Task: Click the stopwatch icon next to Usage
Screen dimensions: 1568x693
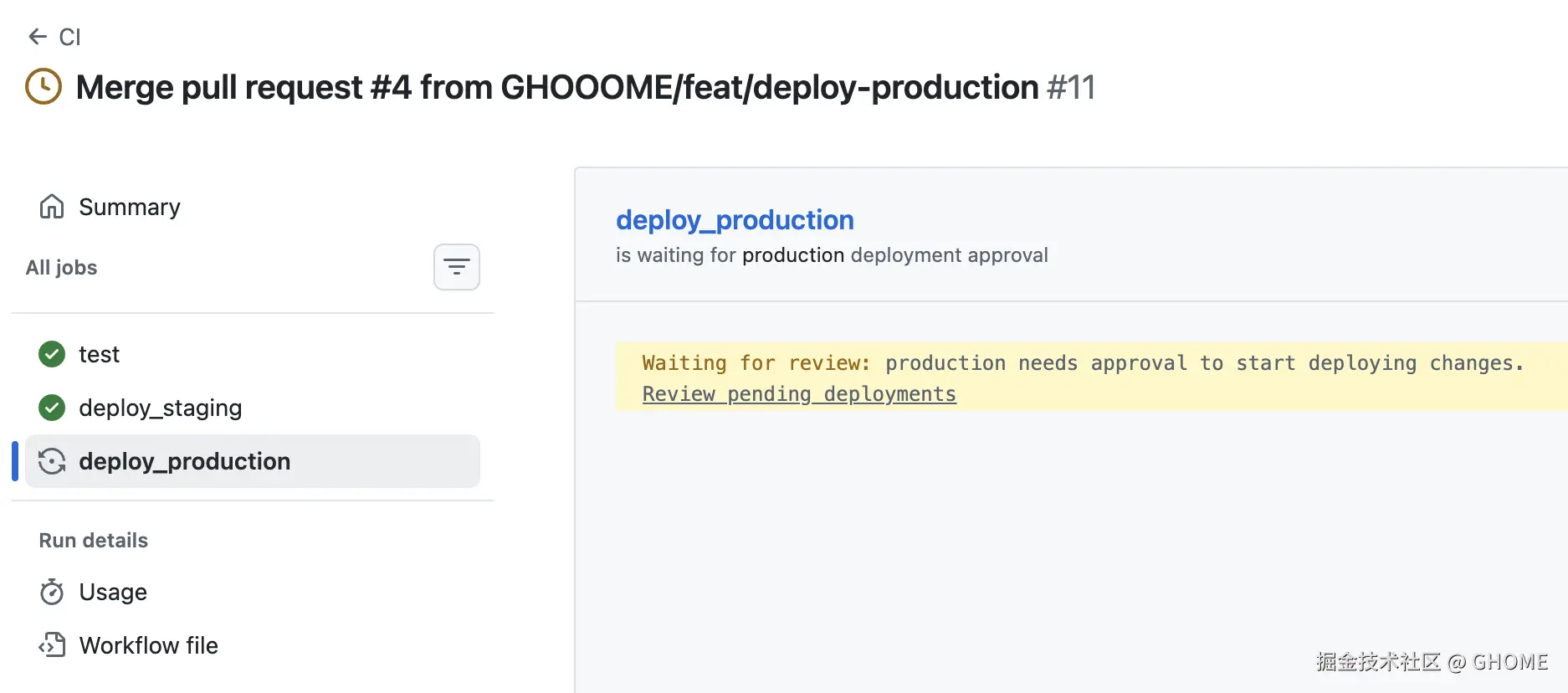Action: click(x=52, y=592)
